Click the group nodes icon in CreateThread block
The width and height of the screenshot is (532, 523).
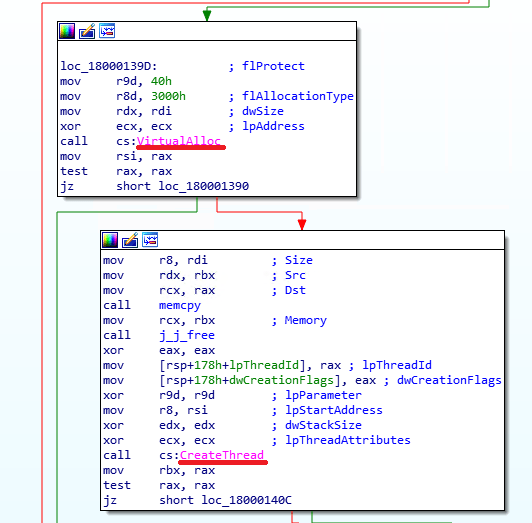pos(150,240)
